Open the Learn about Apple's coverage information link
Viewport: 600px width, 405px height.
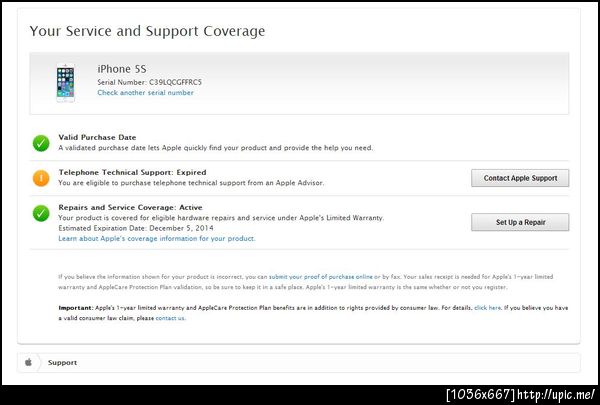(156, 239)
